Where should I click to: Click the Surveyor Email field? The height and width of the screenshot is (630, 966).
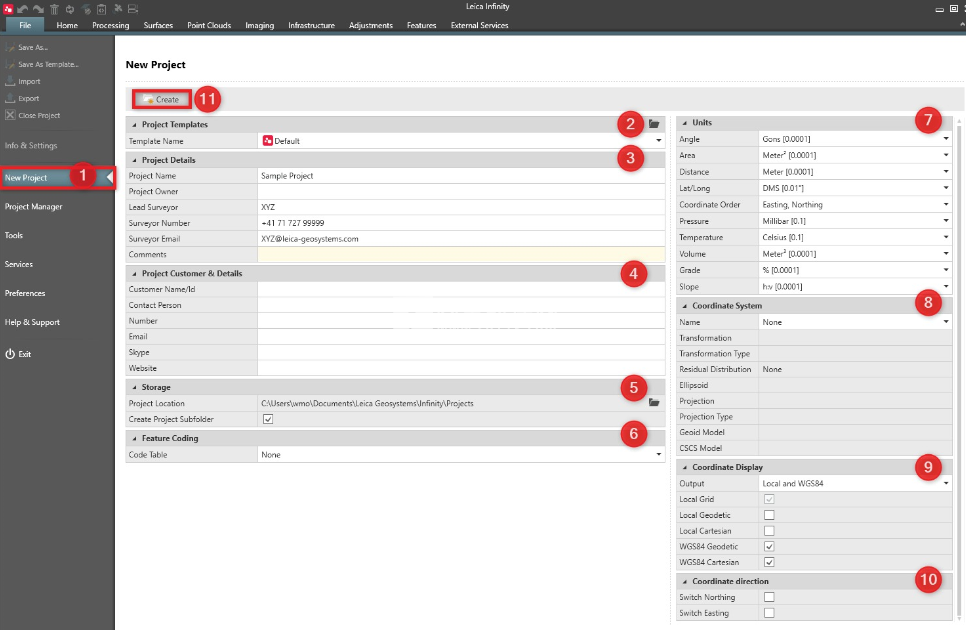[x=461, y=238]
